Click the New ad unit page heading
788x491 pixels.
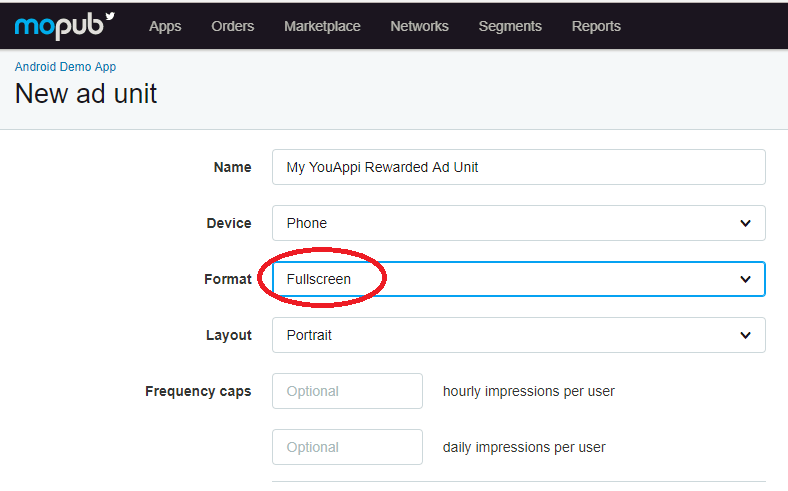point(86,95)
